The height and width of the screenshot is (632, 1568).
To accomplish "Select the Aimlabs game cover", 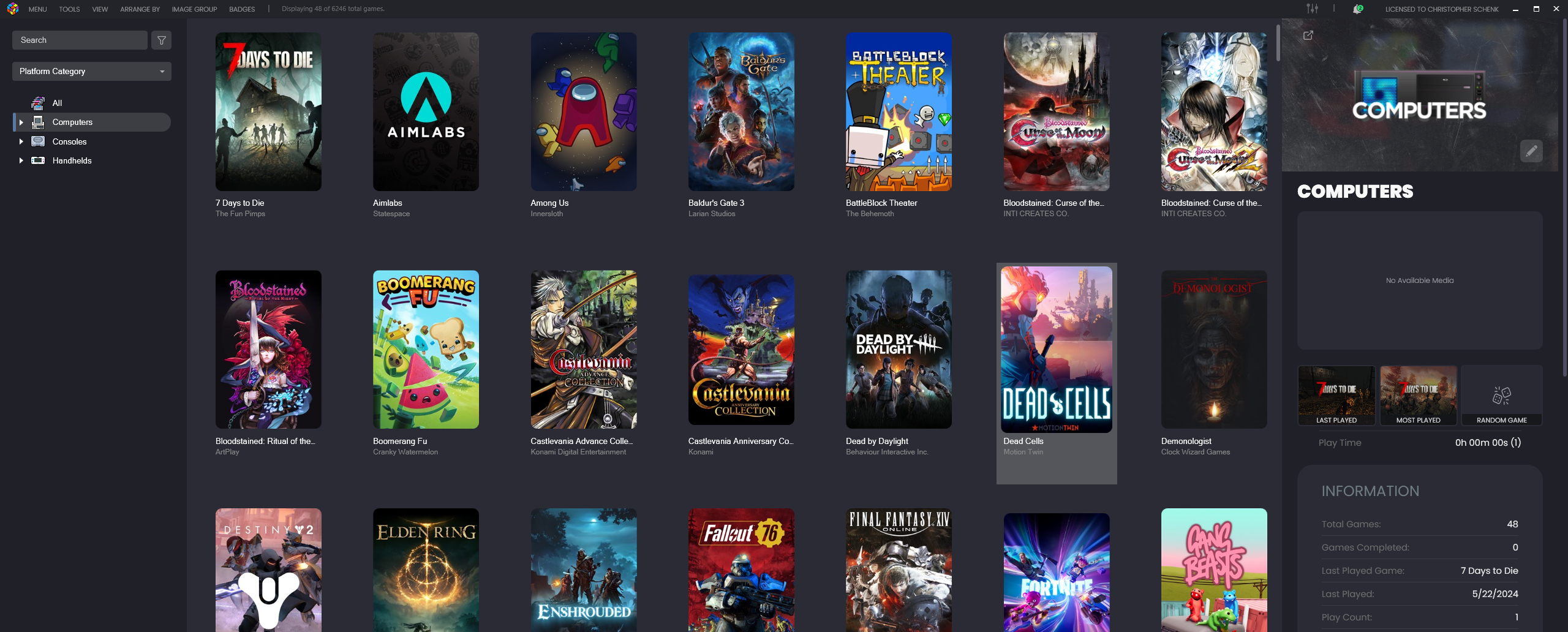I will (x=426, y=111).
